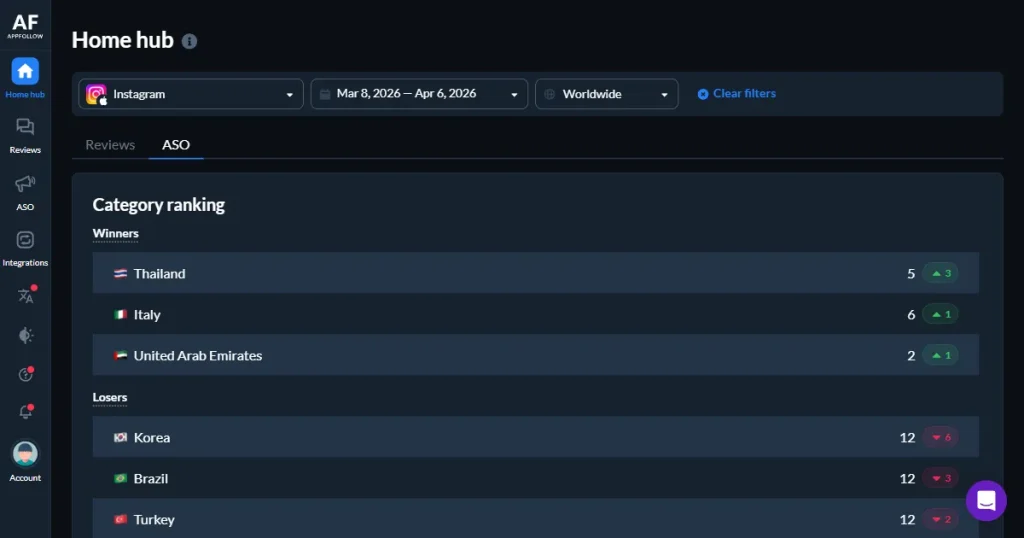Click the Korea flag icon
Screen dimensions: 1024x538
coord(120,437)
